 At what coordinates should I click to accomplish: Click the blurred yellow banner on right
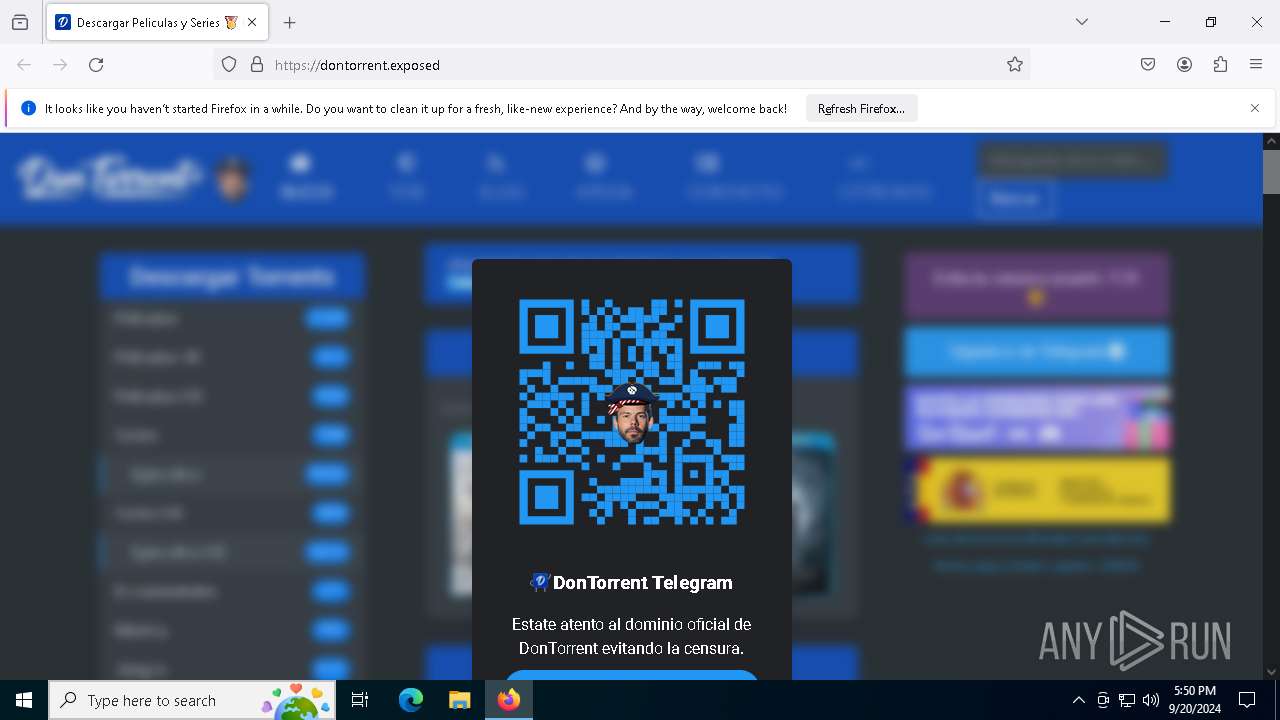[1037, 490]
